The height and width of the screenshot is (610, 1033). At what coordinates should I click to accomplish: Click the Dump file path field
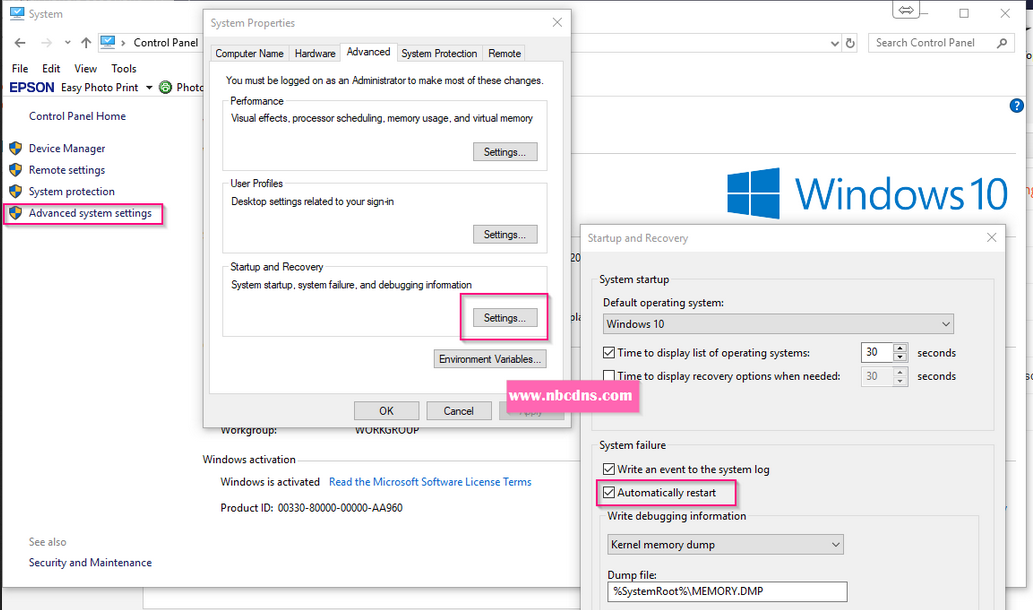point(727,591)
